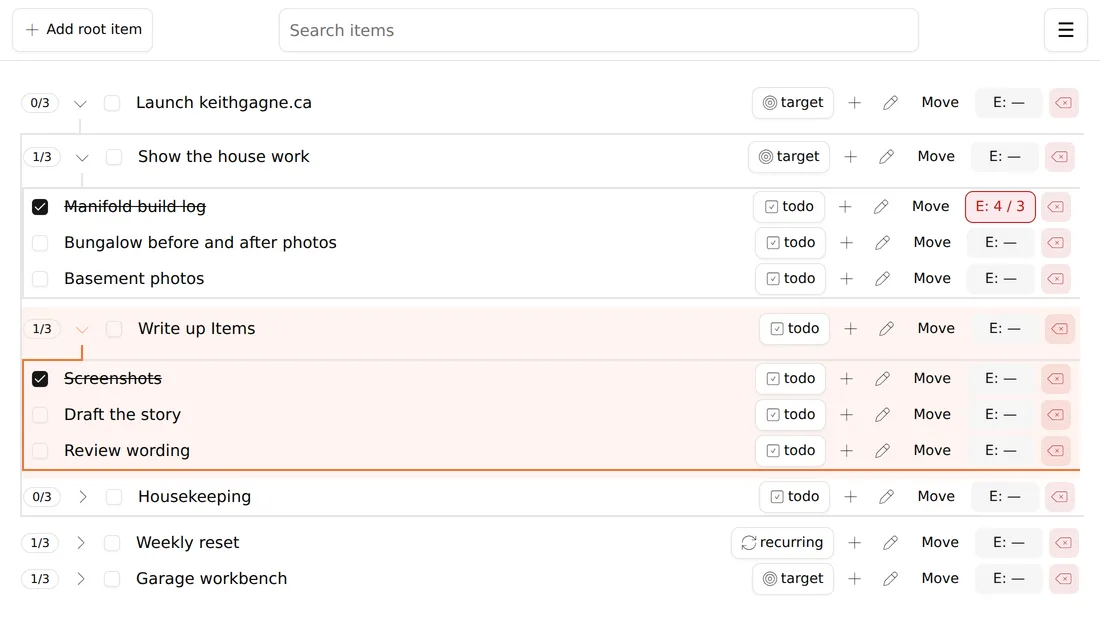Move the Launch keithgagne.ca item
The width and height of the screenshot is (1100, 640).
point(940,103)
